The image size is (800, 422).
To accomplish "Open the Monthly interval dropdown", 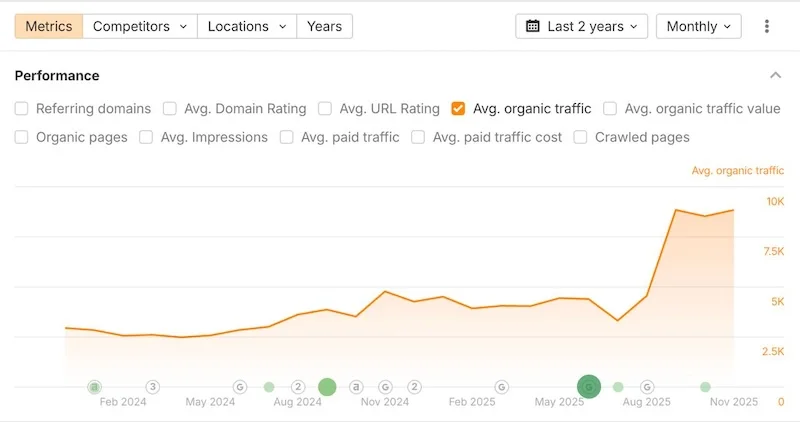I will 698,26.
